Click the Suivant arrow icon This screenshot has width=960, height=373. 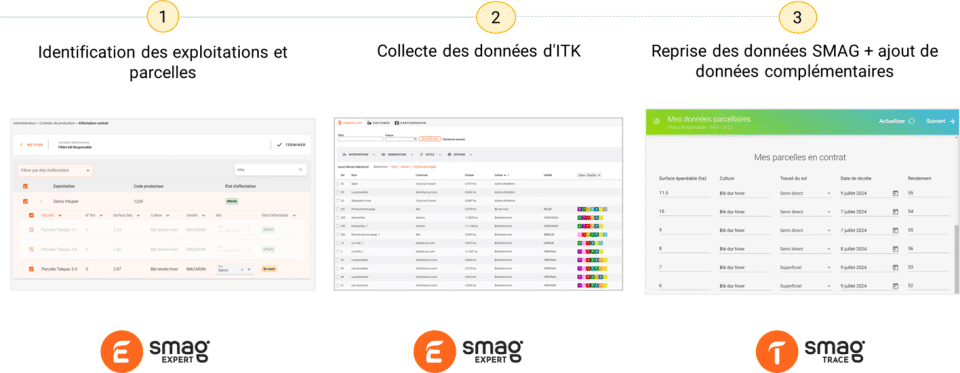951,121
